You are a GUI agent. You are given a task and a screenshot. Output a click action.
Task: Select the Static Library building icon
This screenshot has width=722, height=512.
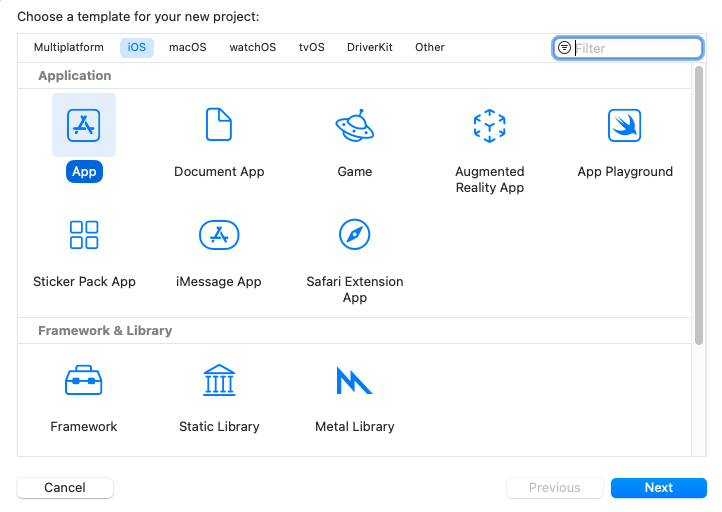pos(219,381)
